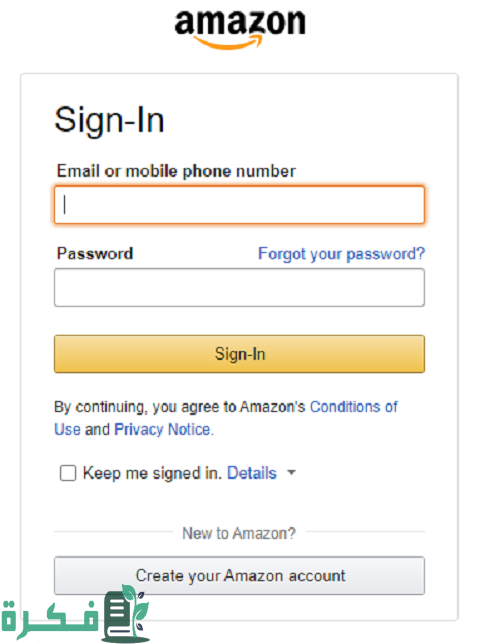Image resolution: width=480 pixels, height=644 pixels.
Task: Click the Password field label
Action: [95, 253]
